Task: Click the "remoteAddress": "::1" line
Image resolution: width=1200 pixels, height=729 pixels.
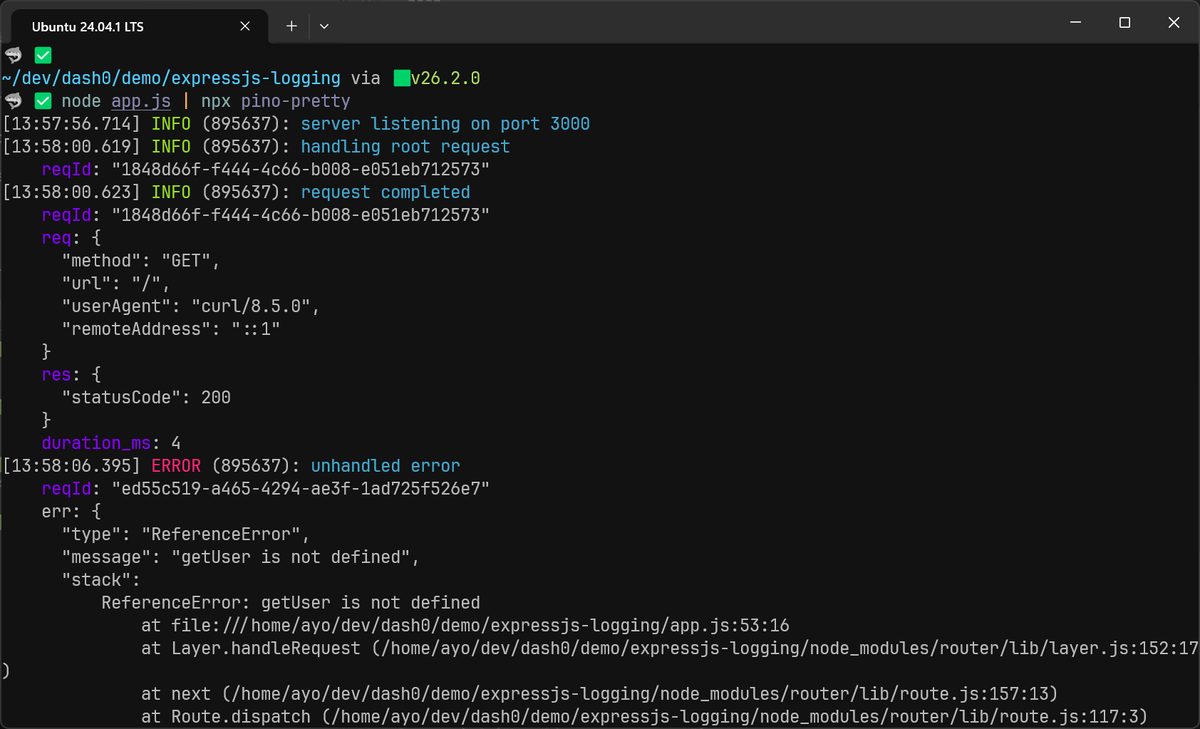Action: point(170,329)
